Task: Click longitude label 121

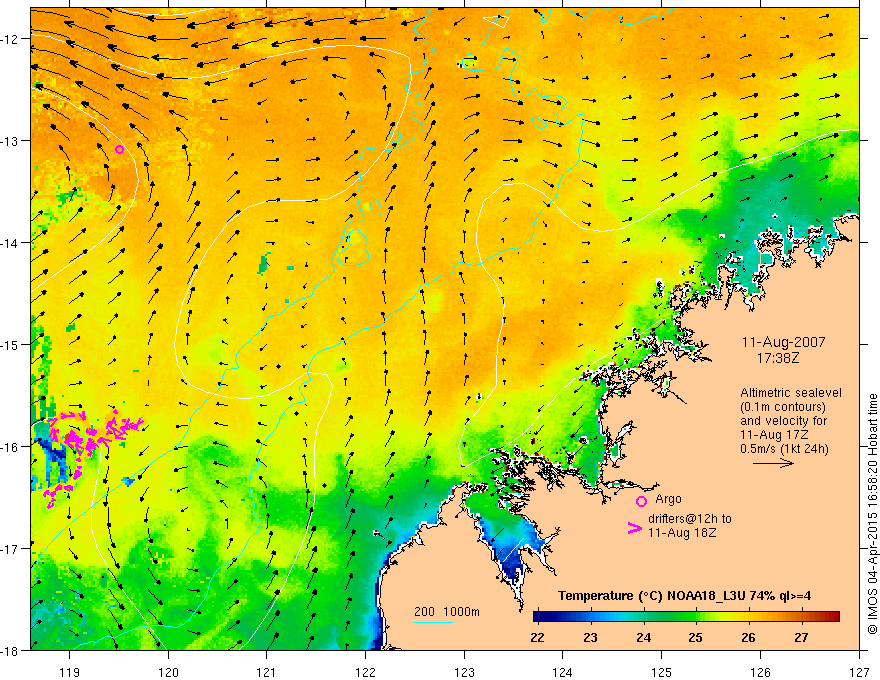Action: point(267,672)
